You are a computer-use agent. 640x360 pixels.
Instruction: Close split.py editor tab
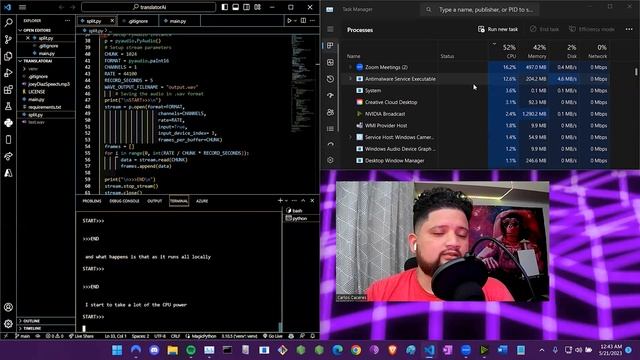click(x=112, y=20)
